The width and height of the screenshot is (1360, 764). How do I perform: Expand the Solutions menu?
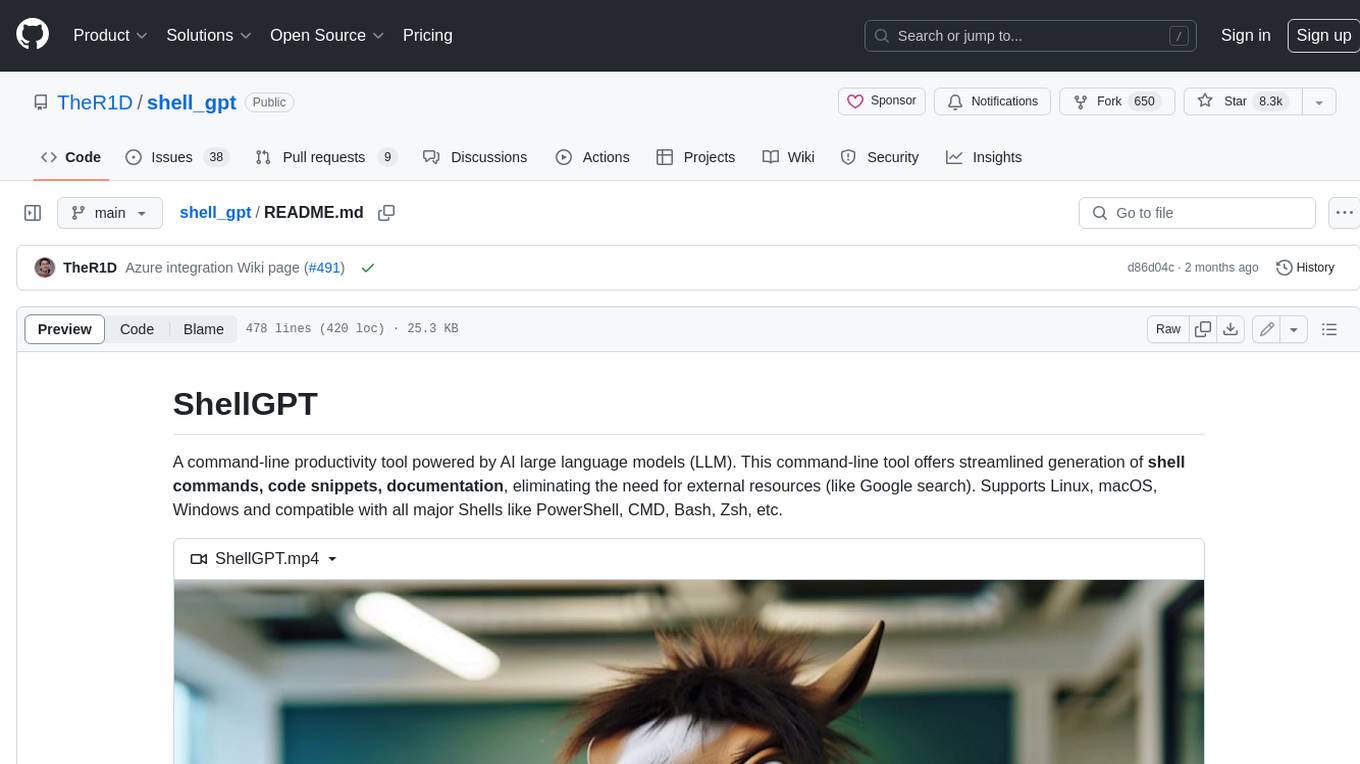pos(209,35)
